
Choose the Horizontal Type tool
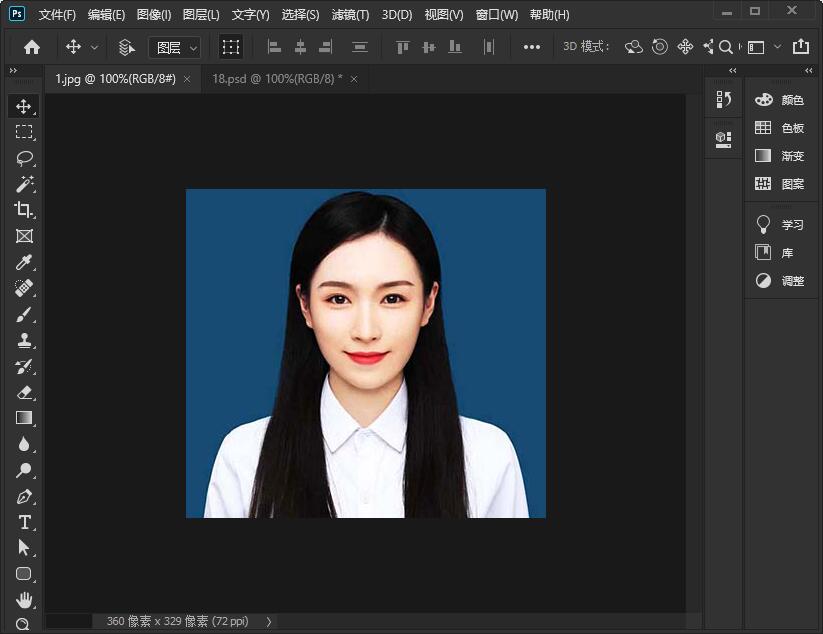pos(24,522)
